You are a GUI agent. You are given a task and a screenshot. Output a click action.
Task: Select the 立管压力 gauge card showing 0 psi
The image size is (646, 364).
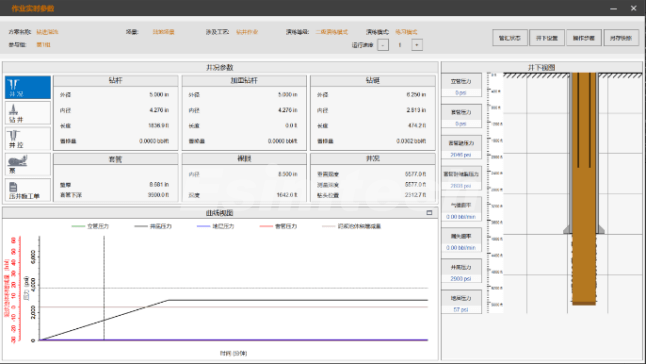461,85
